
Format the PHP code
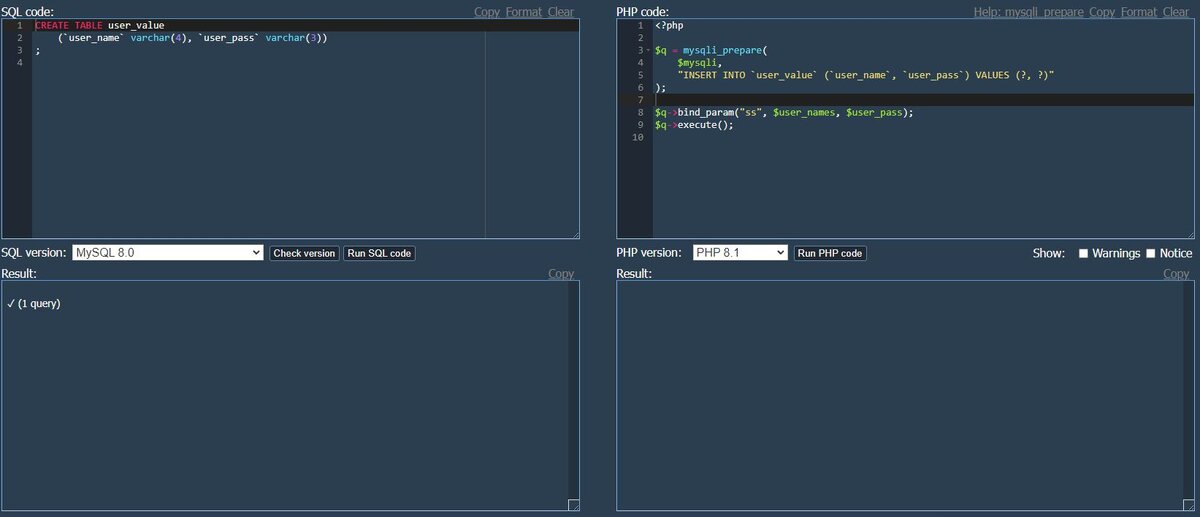pos(1138,12)
